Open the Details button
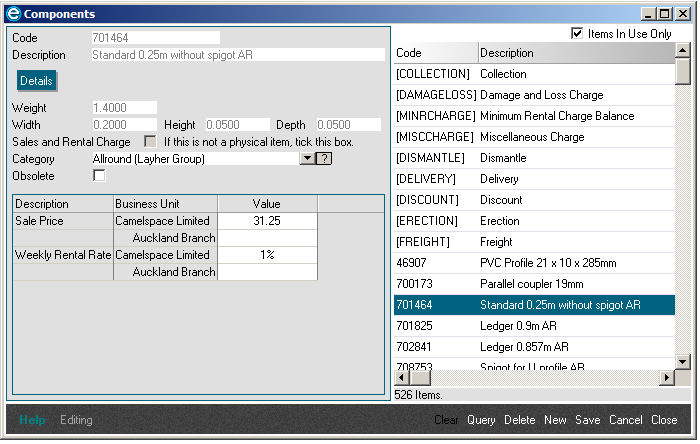Image resolution: width=700 pixels, height=444 pixels. click(36, 80)
